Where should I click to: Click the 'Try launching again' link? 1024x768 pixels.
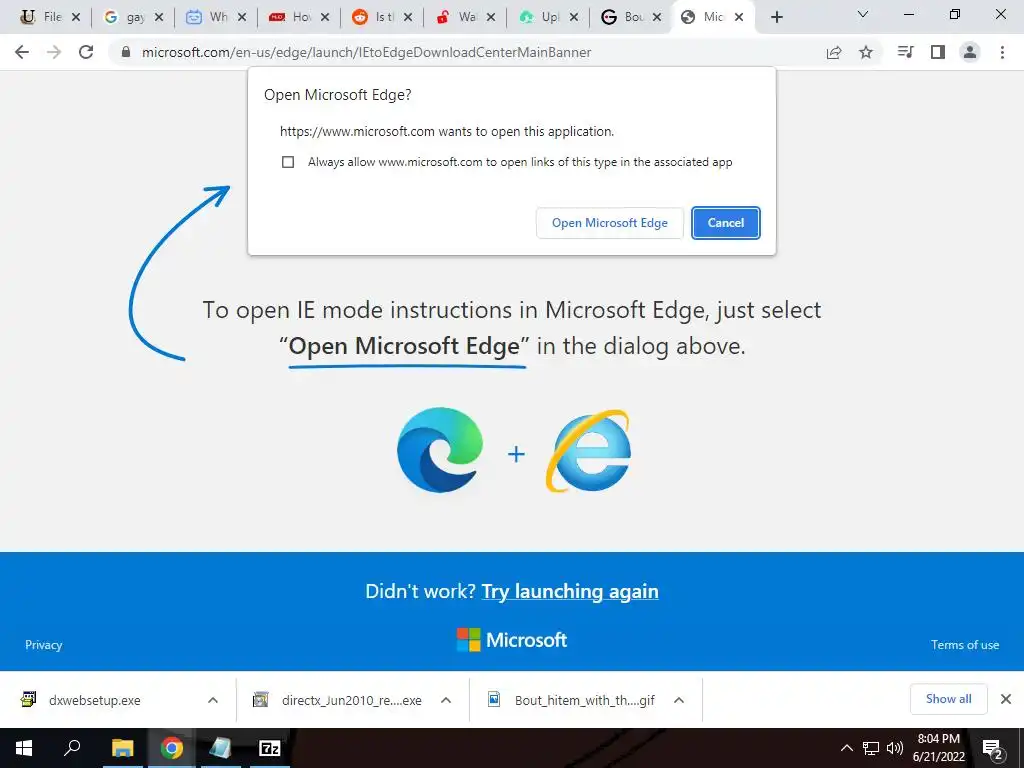point(570,591)
